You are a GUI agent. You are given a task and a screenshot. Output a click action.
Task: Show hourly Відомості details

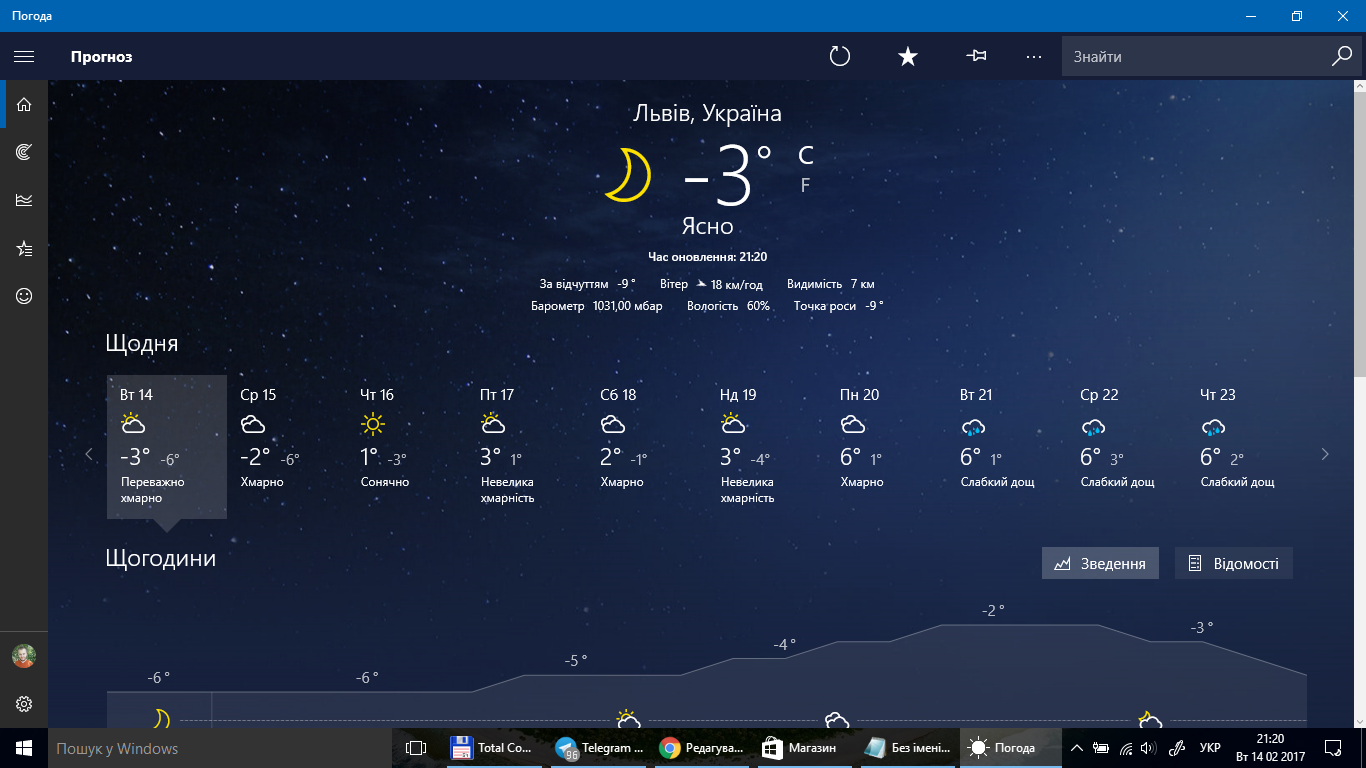coord(1233,563)
